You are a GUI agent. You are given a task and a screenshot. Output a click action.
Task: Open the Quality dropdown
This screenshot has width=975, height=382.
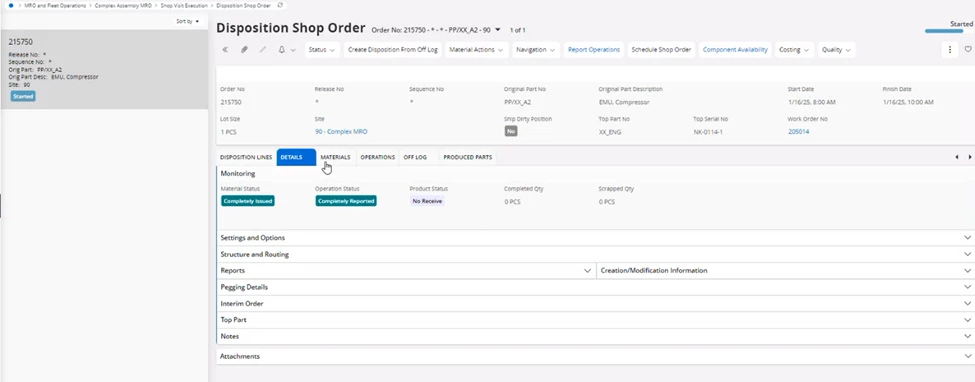coord(836,50)
